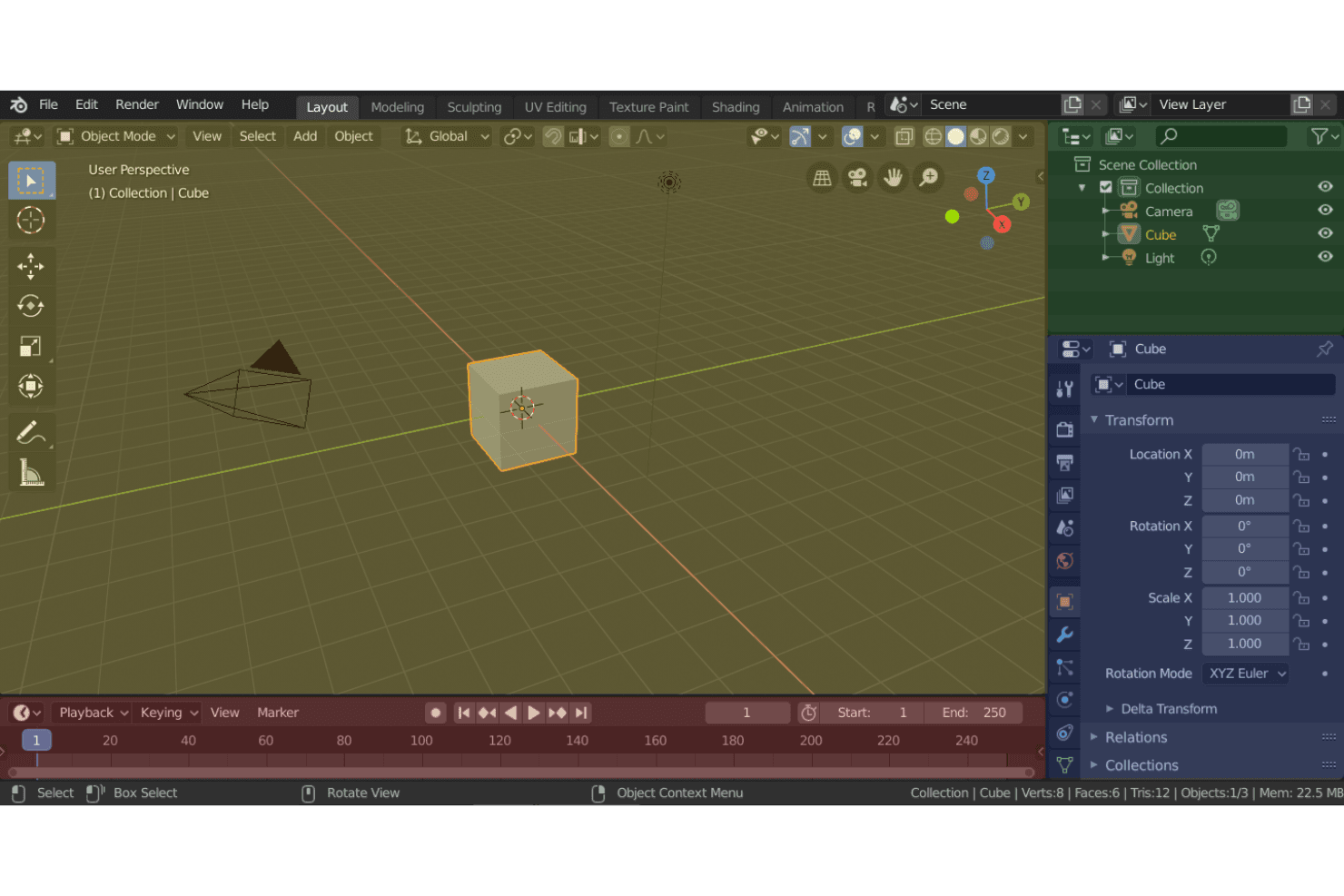1344x896 pixels.
Task: Select the Annotate pencil tool
Action: click(31, 432)
